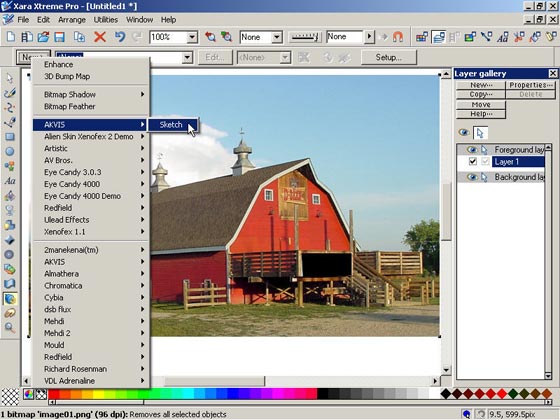Click the Open file folder icon

(43, 37)
